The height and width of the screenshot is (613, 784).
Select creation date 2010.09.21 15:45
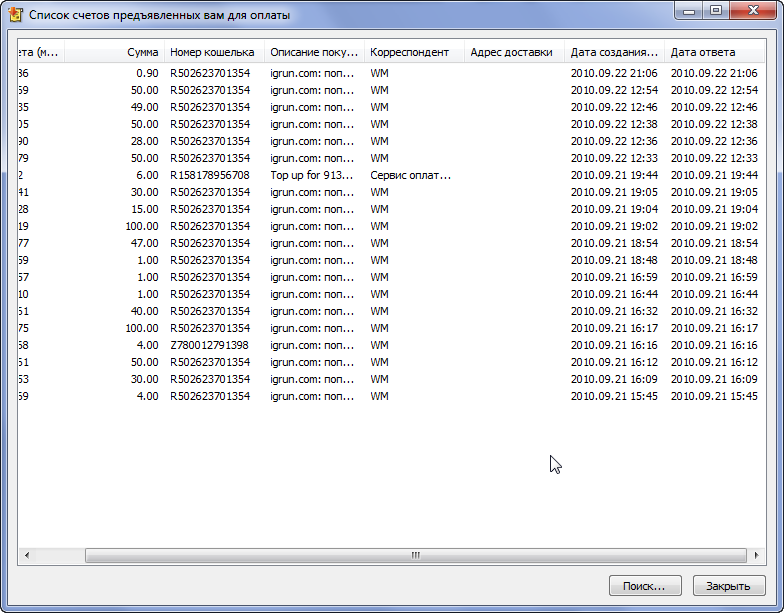point(614,396)
